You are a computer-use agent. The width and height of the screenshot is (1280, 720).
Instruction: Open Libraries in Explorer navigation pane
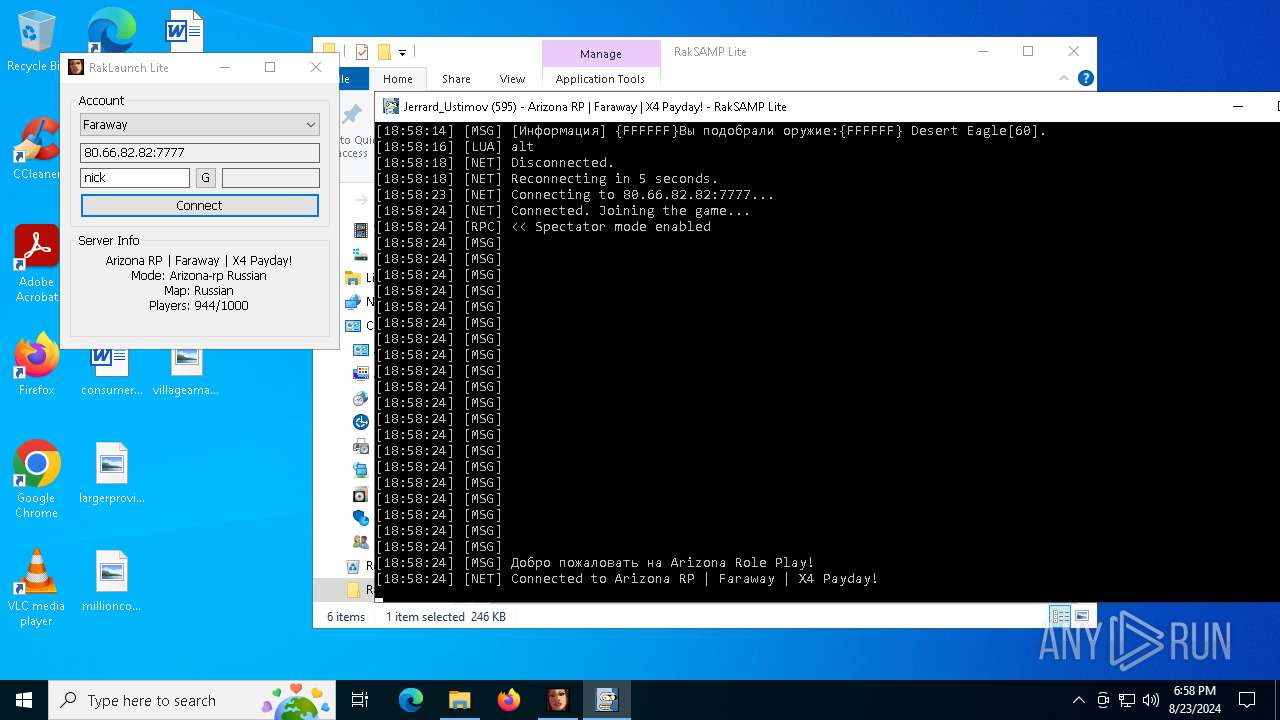[x=359, y=278]
